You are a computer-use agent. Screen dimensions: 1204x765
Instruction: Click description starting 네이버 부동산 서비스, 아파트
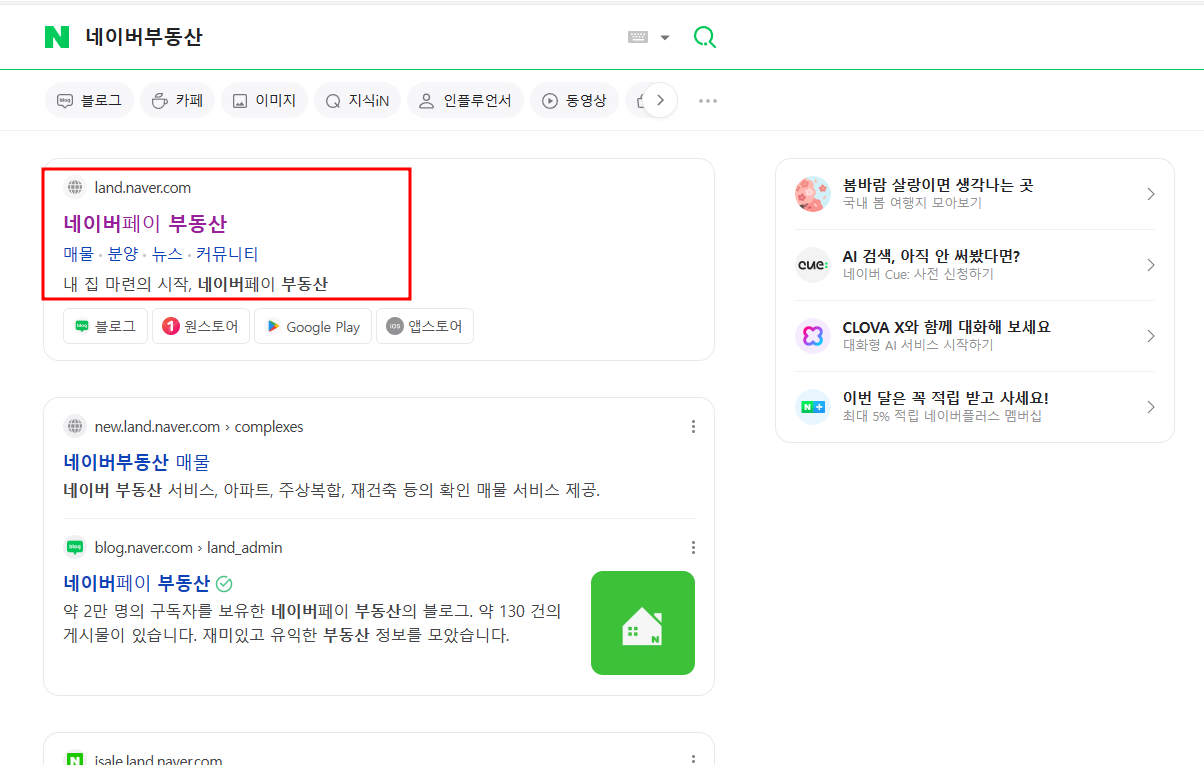pos(331,491)
